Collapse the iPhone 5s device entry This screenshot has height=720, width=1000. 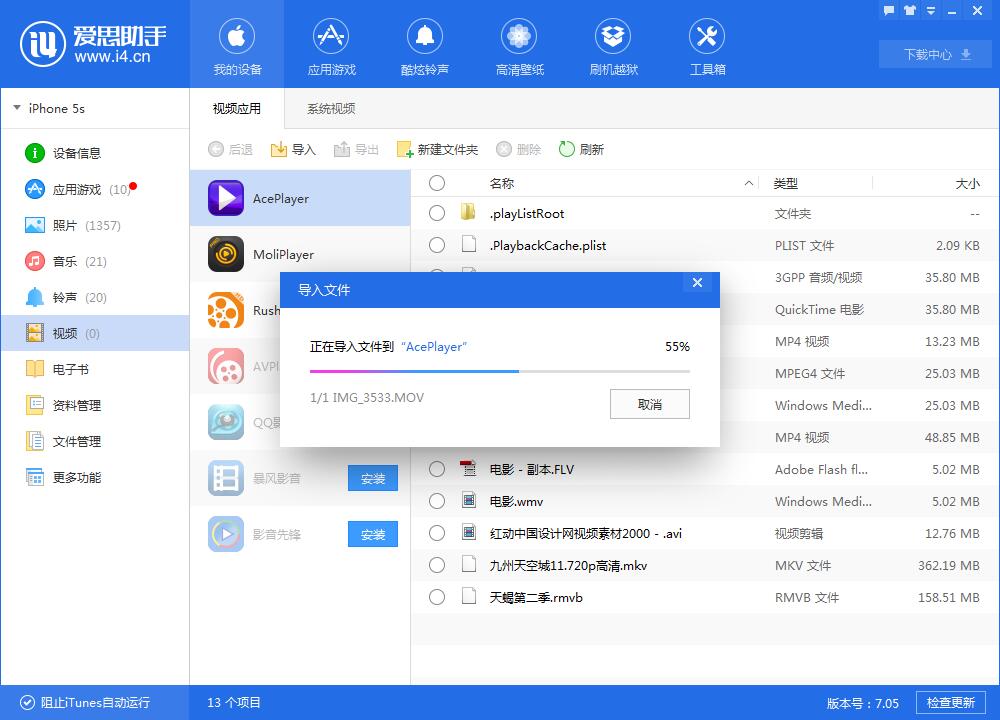(16, 108)
